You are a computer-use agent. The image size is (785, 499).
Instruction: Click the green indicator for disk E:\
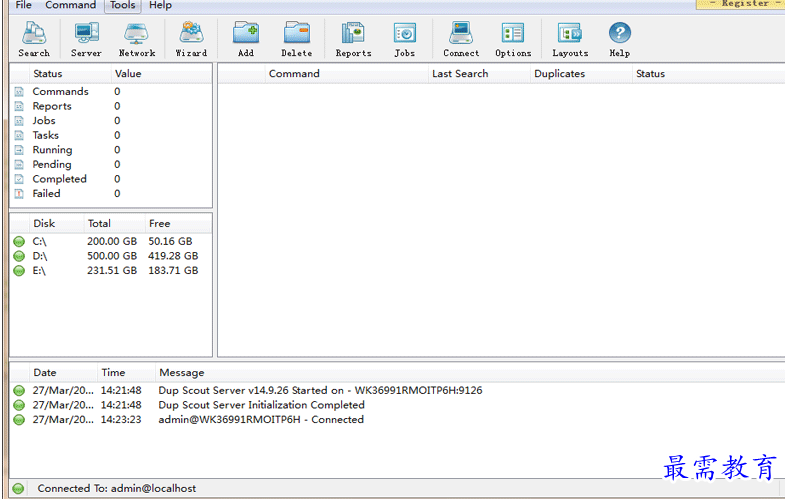click(19, 271)
